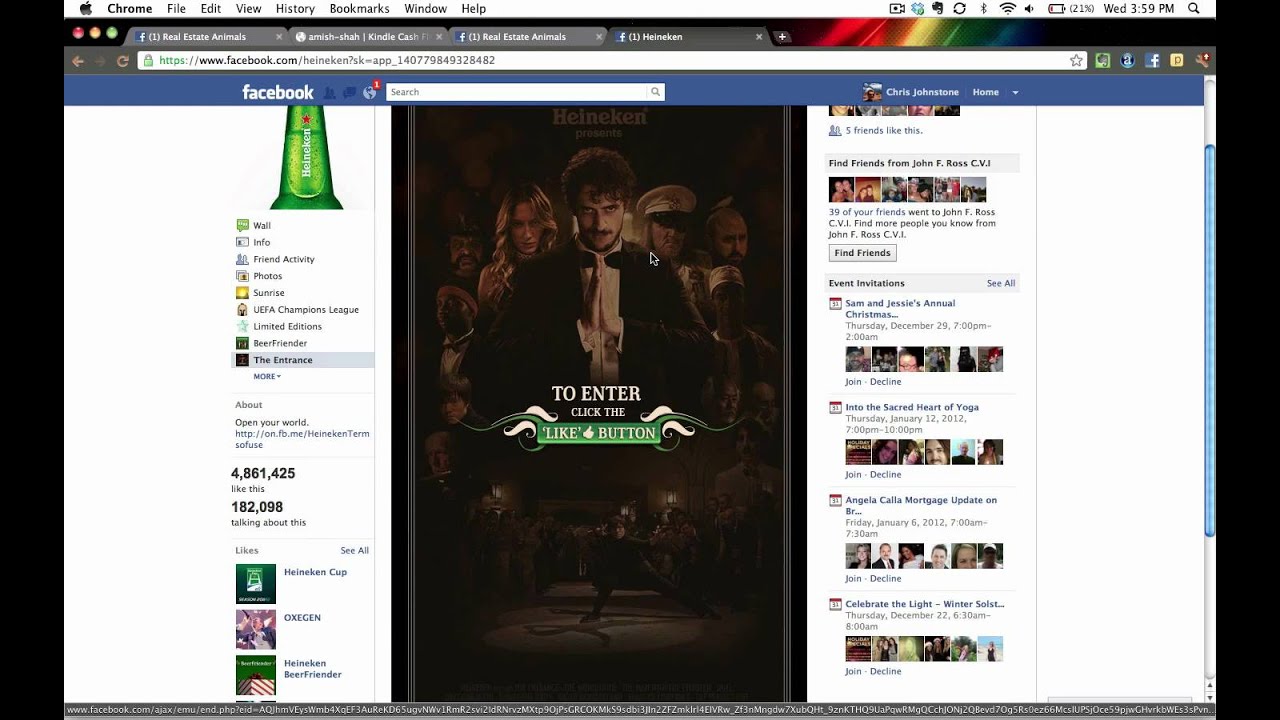
Task: Open the Window menu
Action: (426, 9)
